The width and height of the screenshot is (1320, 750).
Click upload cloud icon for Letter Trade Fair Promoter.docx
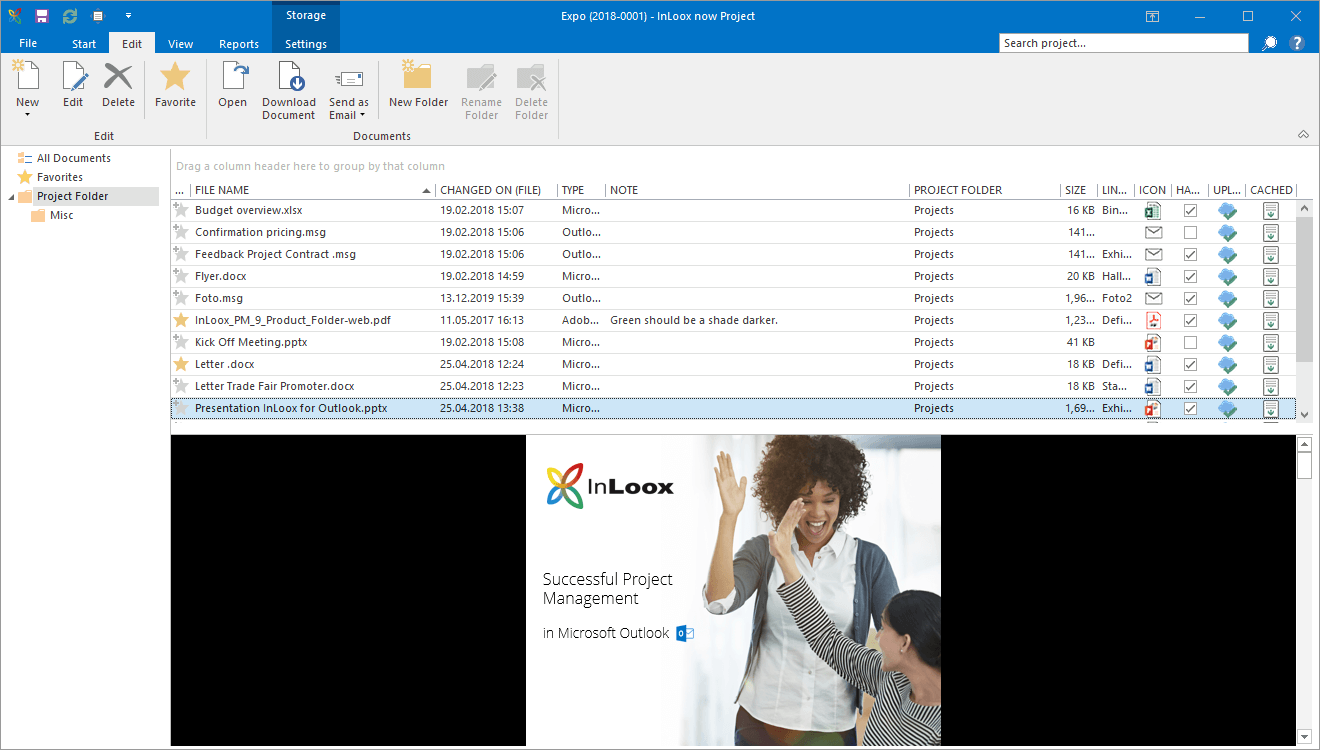pos(1227,386)
